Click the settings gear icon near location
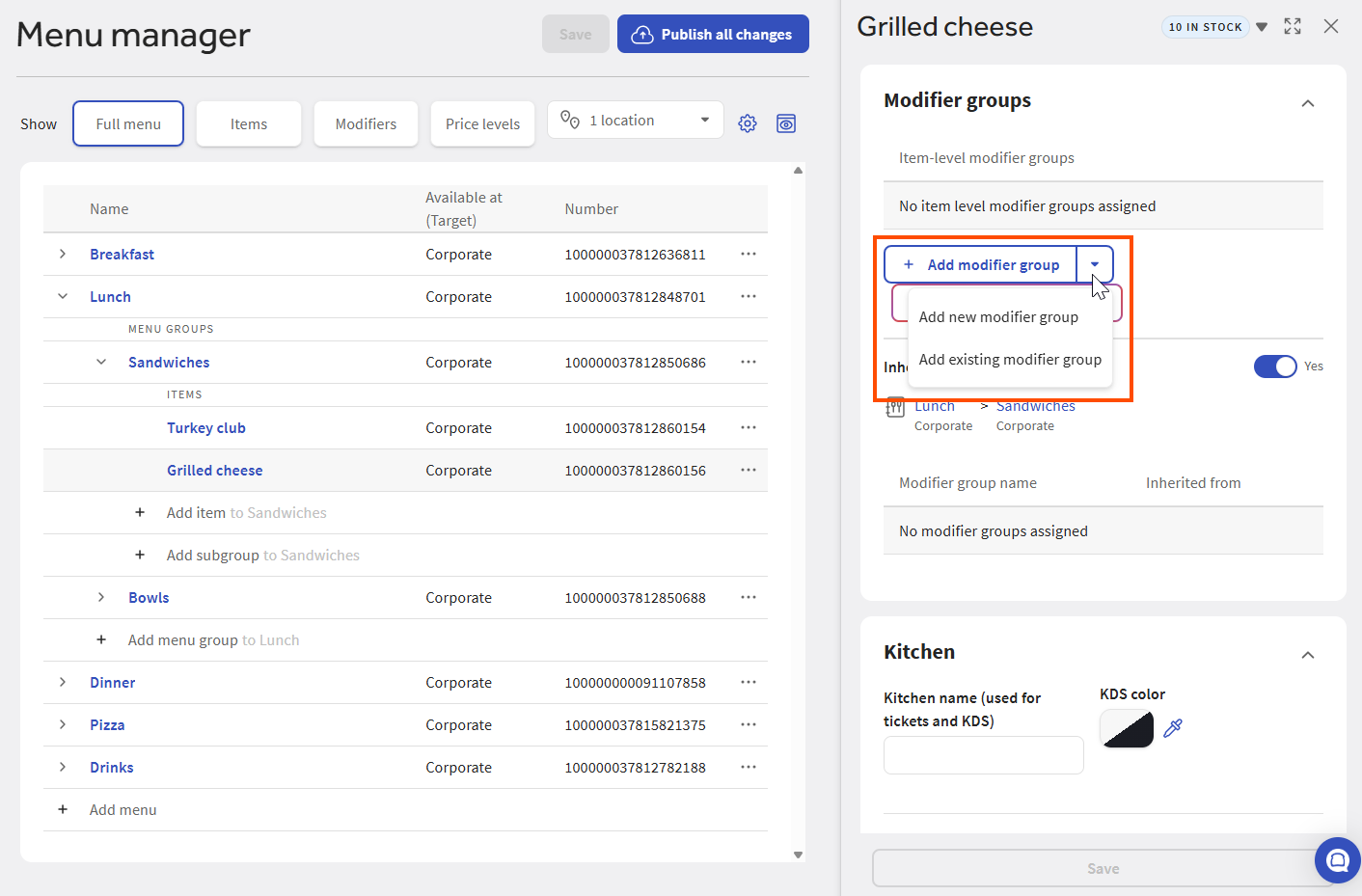Viewport: 1362px width, 896px height. click(748, 123)
